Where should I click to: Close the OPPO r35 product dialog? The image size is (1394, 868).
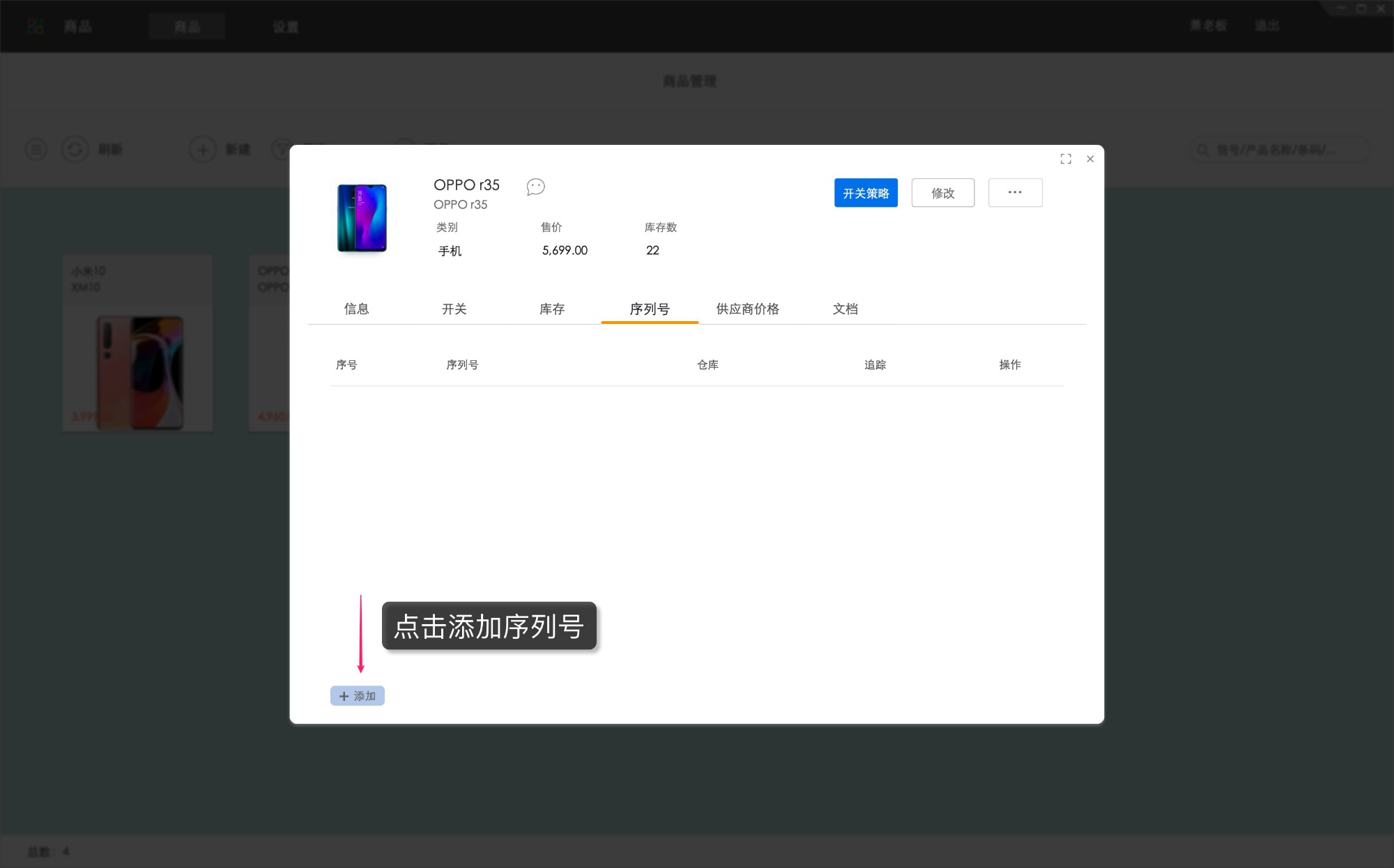(1090, 159)
